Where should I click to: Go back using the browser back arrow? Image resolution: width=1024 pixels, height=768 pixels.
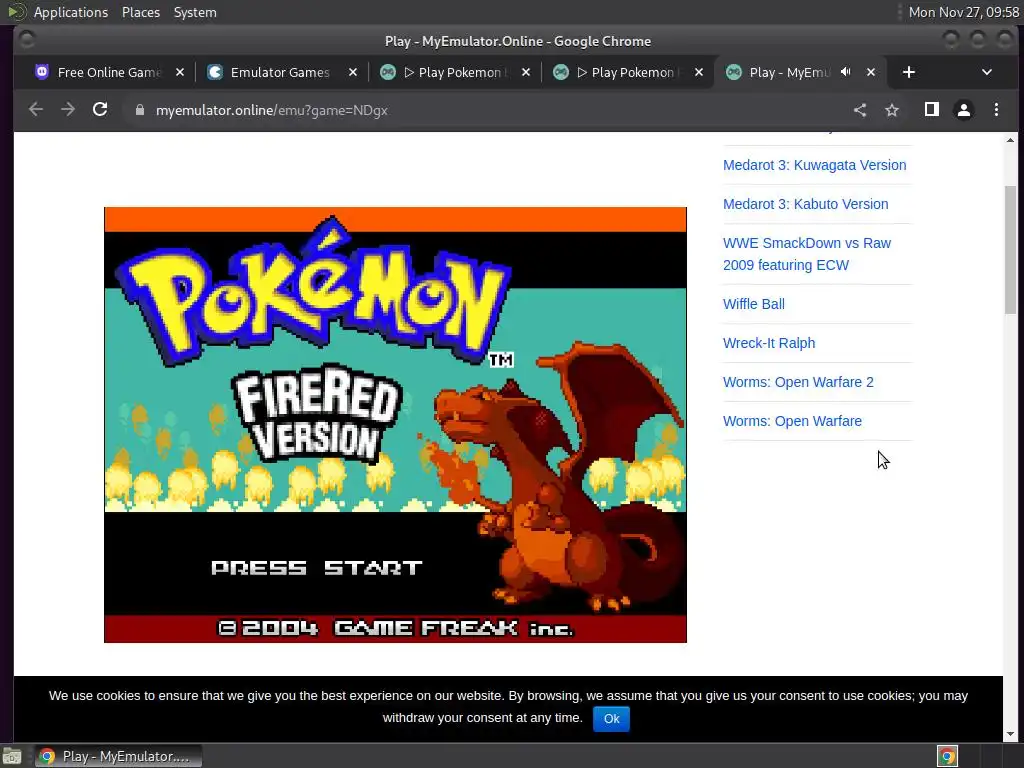[36, 110]
